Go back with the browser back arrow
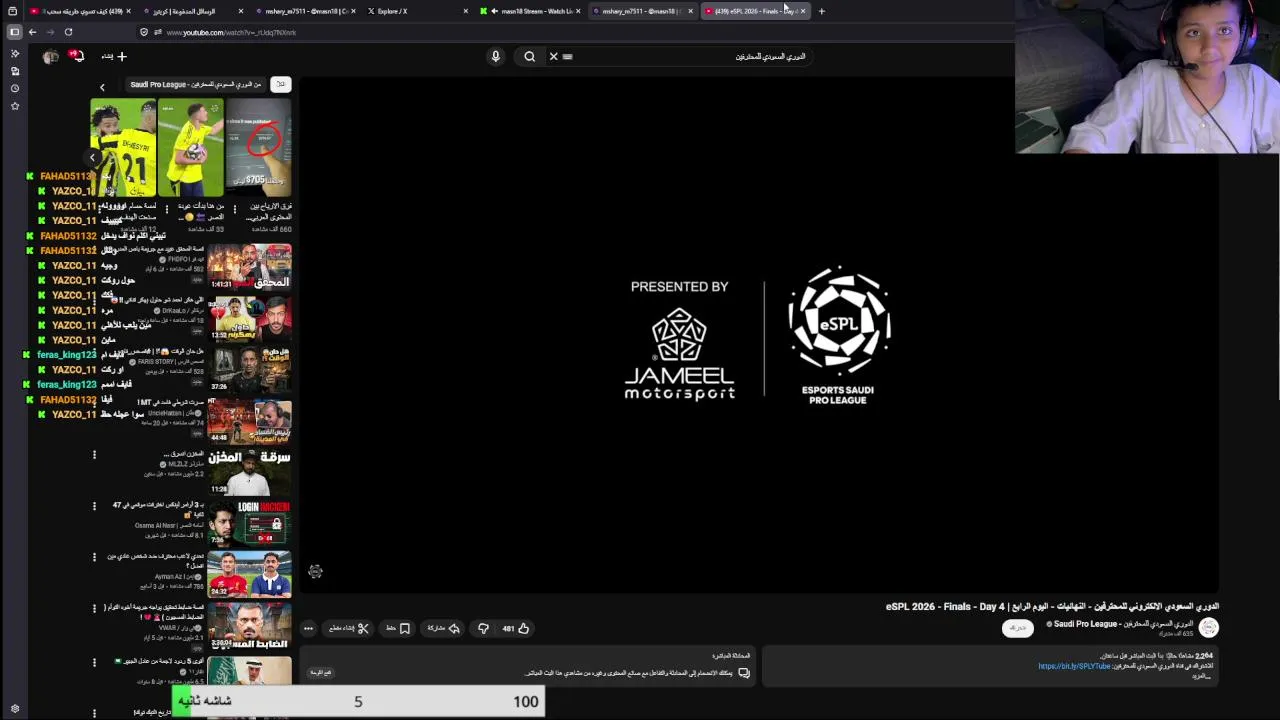 [x=32, y=32]
